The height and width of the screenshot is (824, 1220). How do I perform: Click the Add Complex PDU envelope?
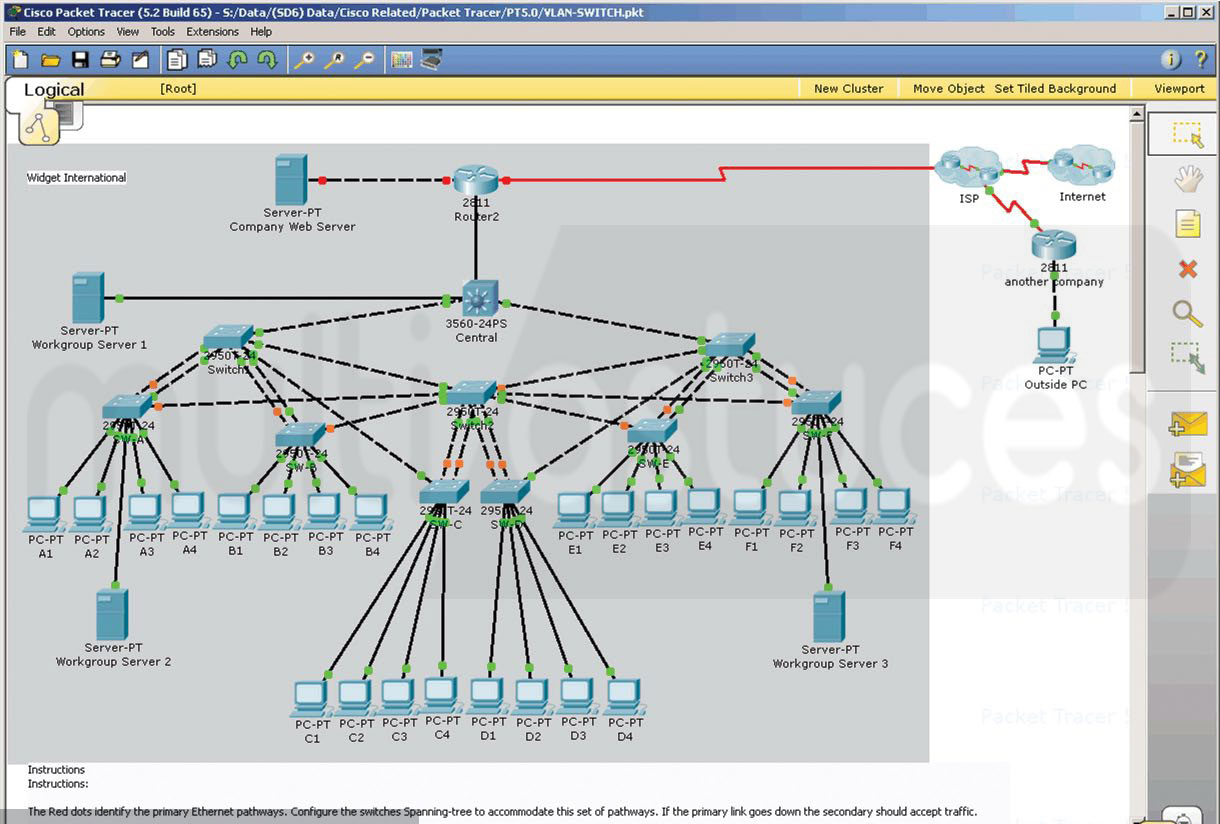click(x=1187, y=468)
